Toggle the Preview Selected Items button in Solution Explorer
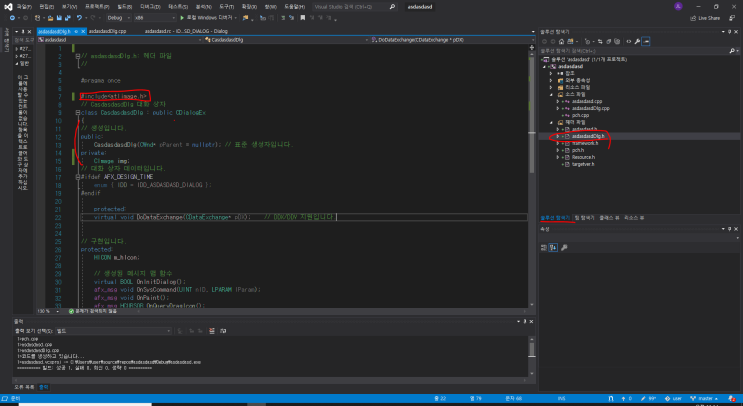The image size is (743, 406). pyautogui.click(x=646, y=41)
